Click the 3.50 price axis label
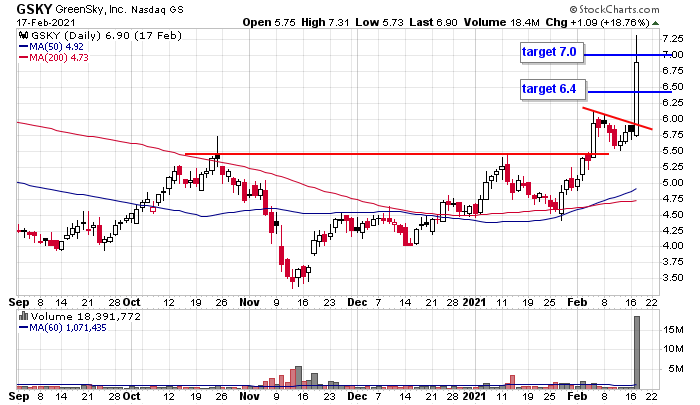This screenshot has width=700, height=405. [673, 278]
